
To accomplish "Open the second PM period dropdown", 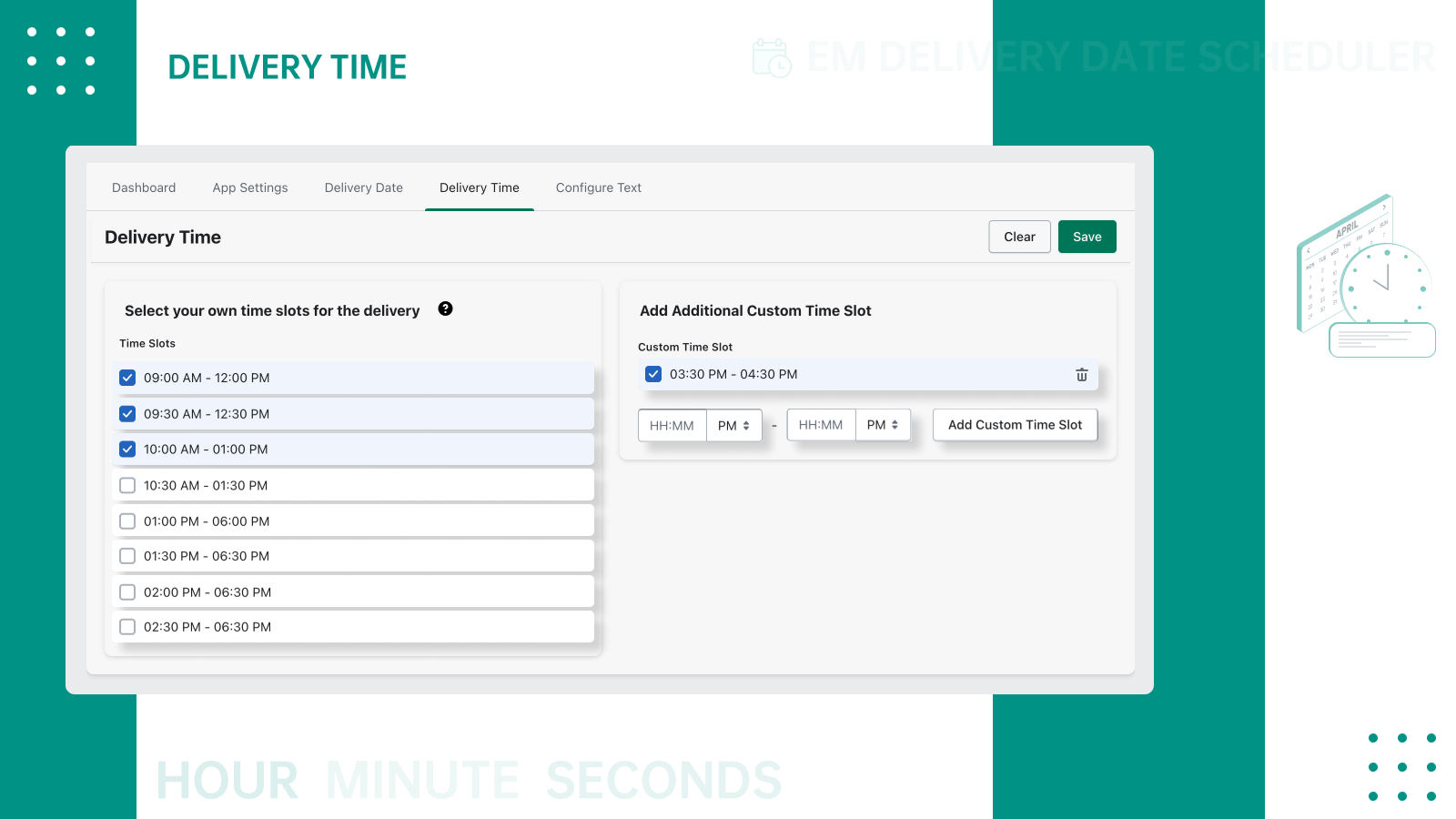I will 883,424.
